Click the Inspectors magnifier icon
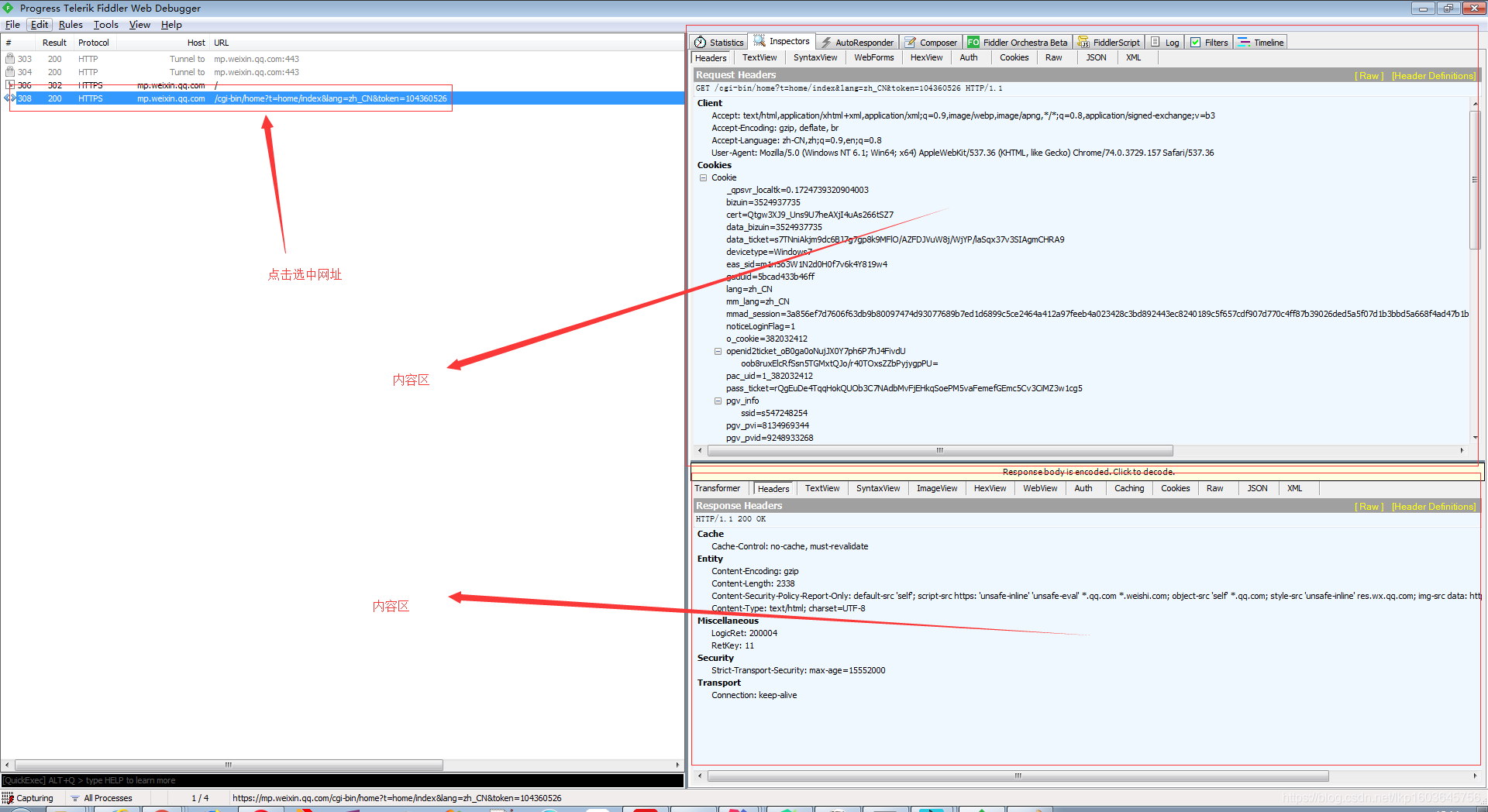Viewport: 1488px width, 812px height. pos(759,41)
